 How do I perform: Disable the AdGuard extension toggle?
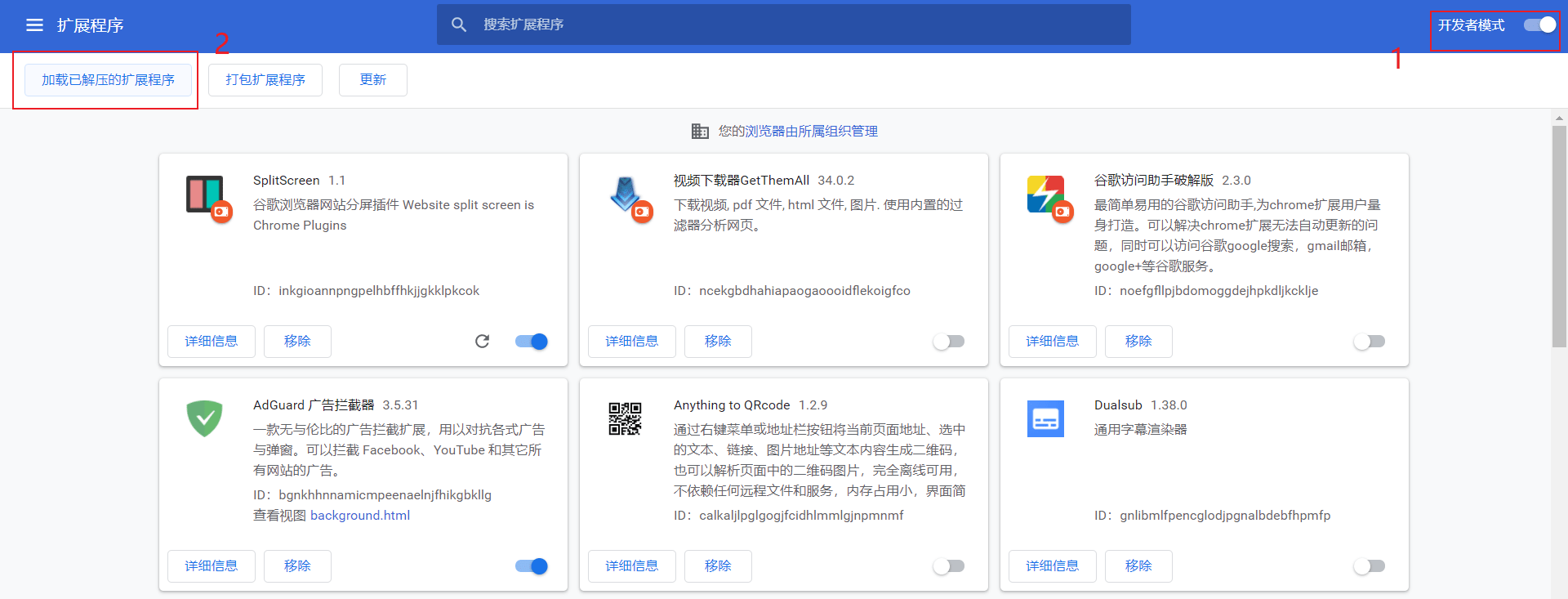coord(532,566)
